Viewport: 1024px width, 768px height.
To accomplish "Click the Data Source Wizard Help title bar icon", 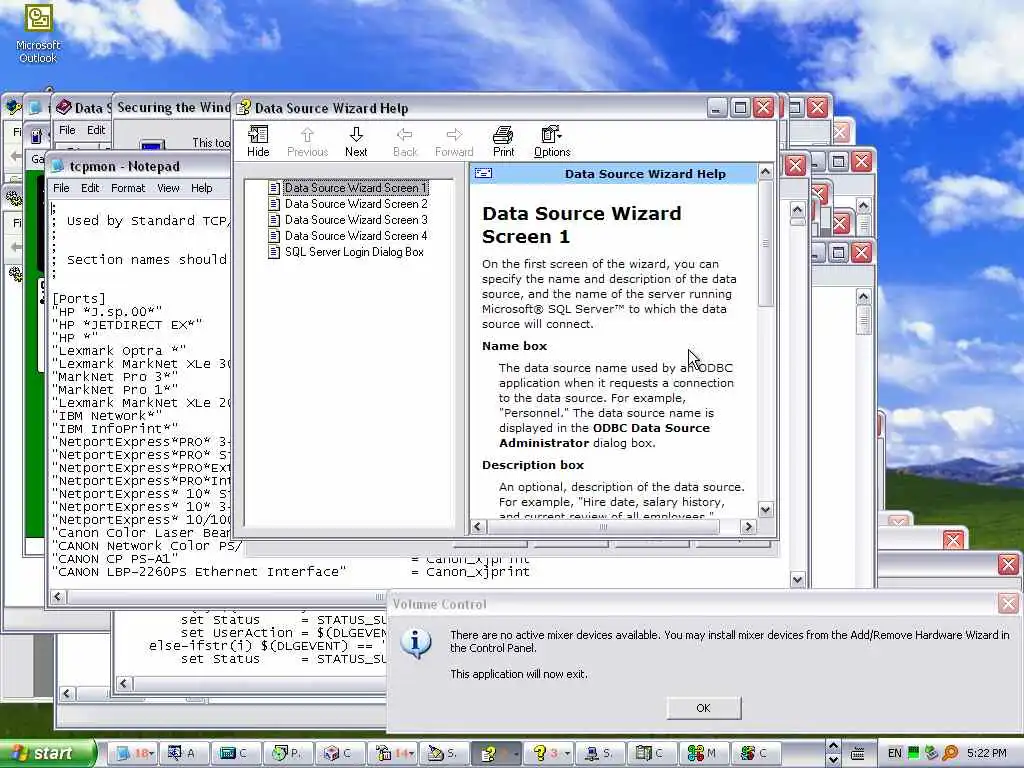I will pyautogui.click(x=244, y=108).
